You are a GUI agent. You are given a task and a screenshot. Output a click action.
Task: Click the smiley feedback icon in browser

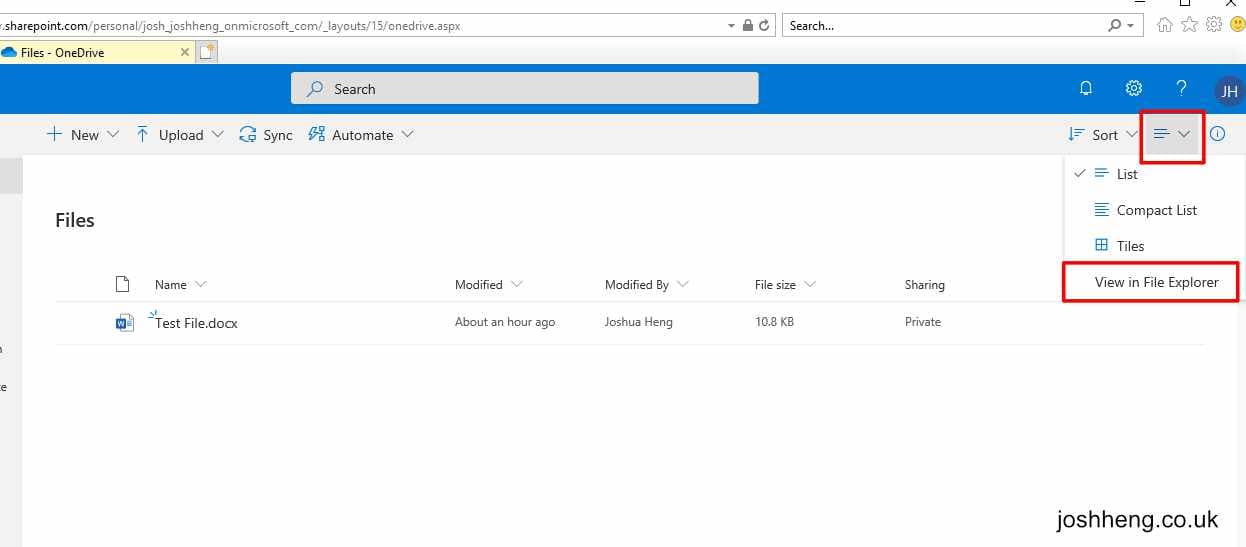point(1237,25)
